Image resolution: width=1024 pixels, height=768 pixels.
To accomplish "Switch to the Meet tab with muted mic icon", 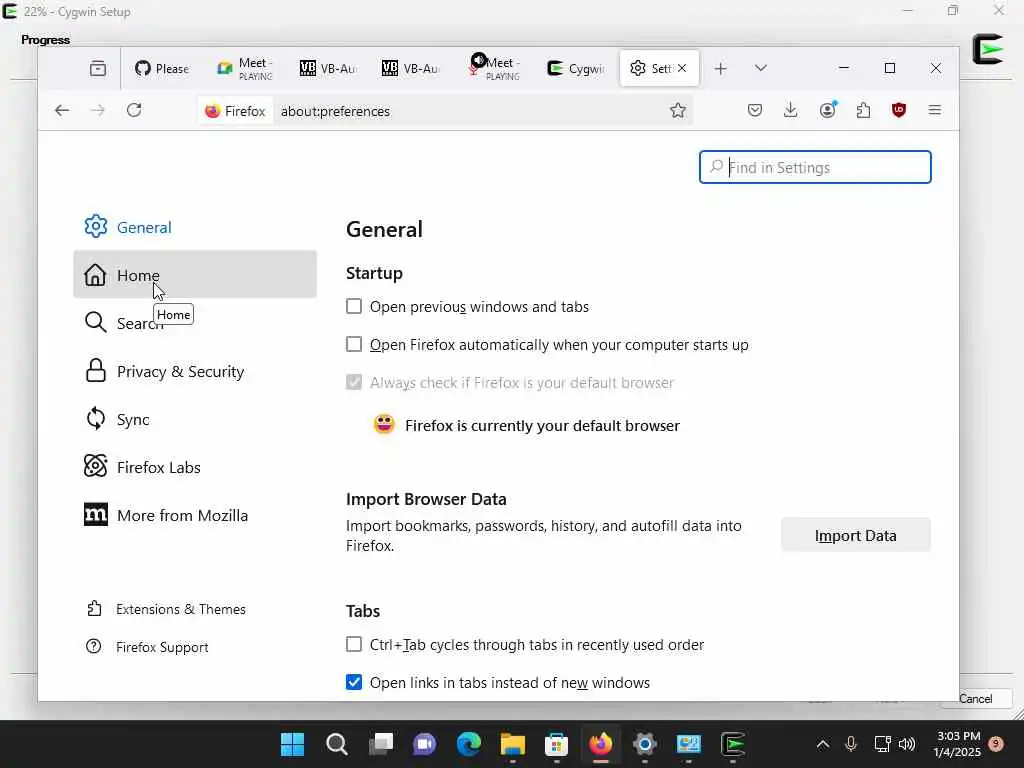I will pyautogui.click(x=493, y=68).
